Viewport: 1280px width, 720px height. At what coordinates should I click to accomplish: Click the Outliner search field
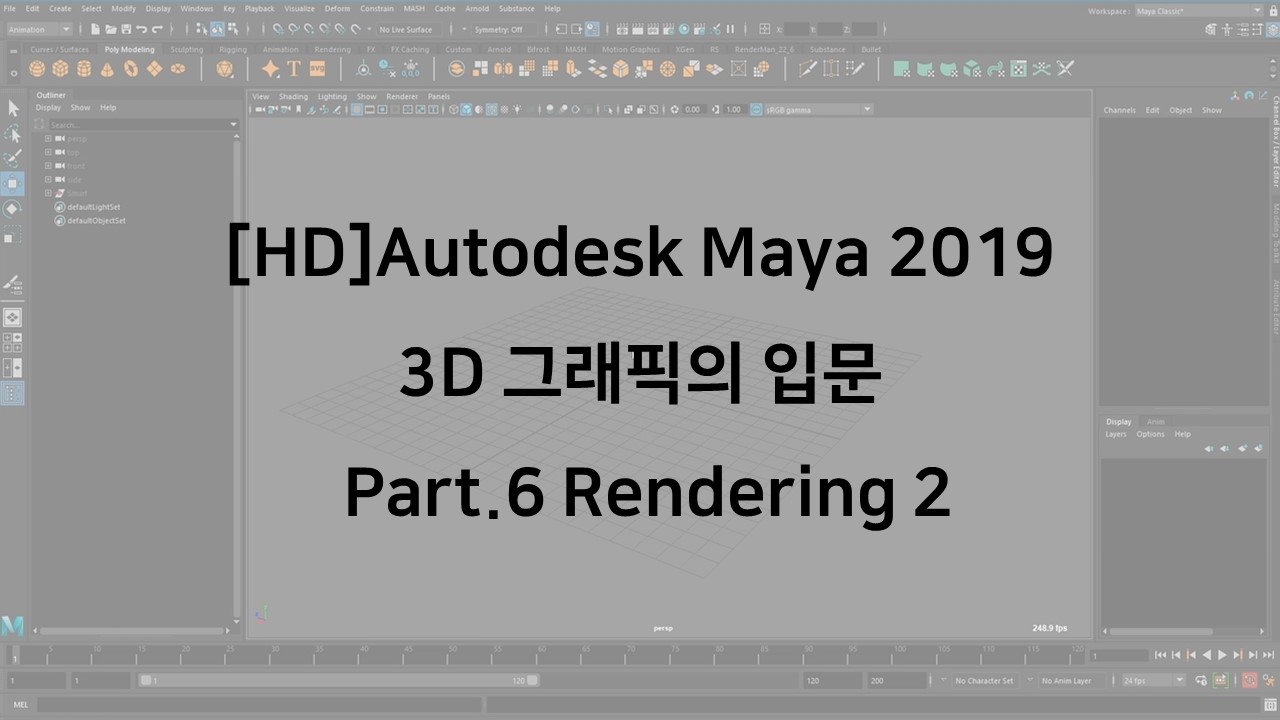141,125
